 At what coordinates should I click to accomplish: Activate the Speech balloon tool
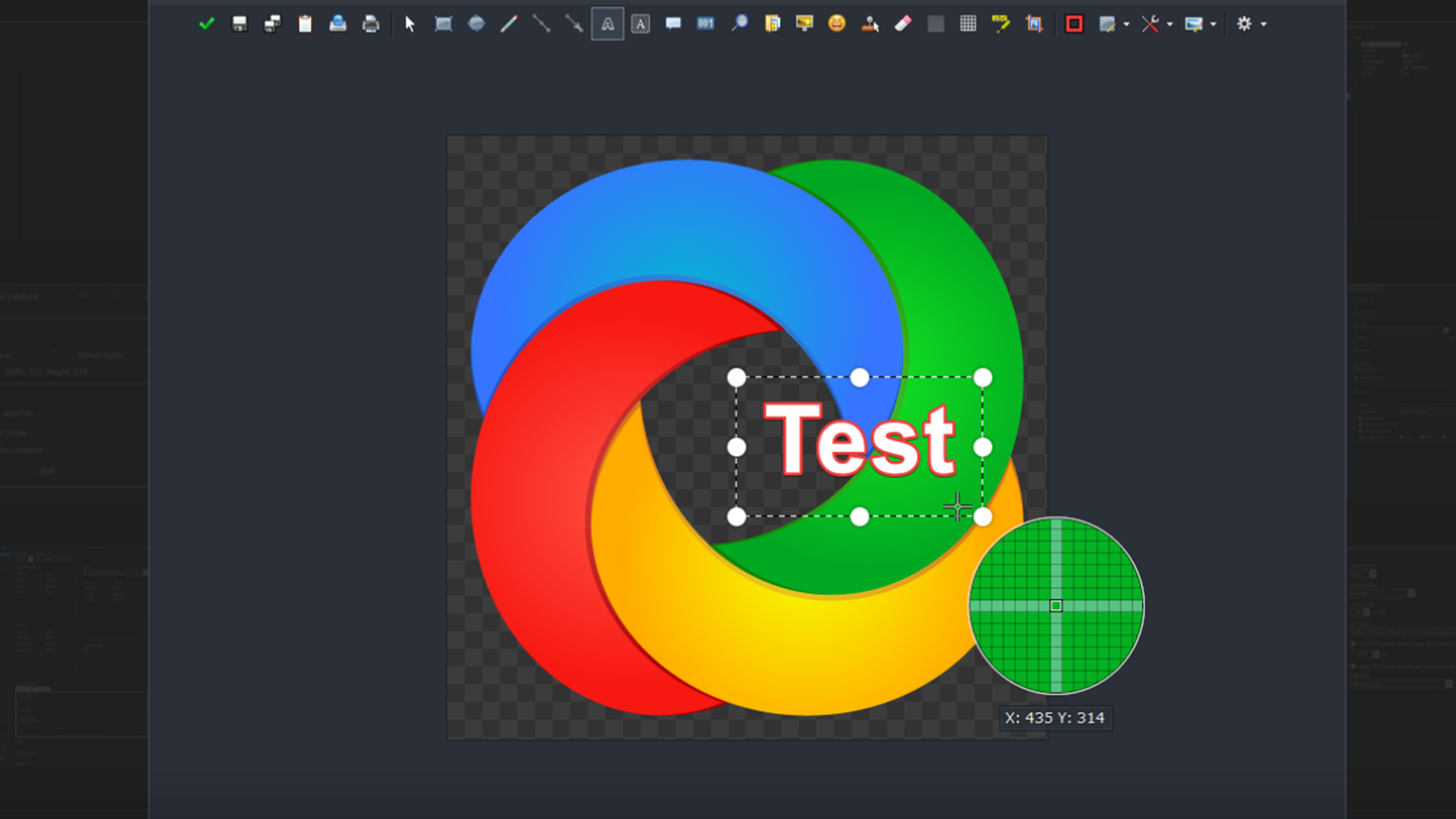[x=673, y=24]
